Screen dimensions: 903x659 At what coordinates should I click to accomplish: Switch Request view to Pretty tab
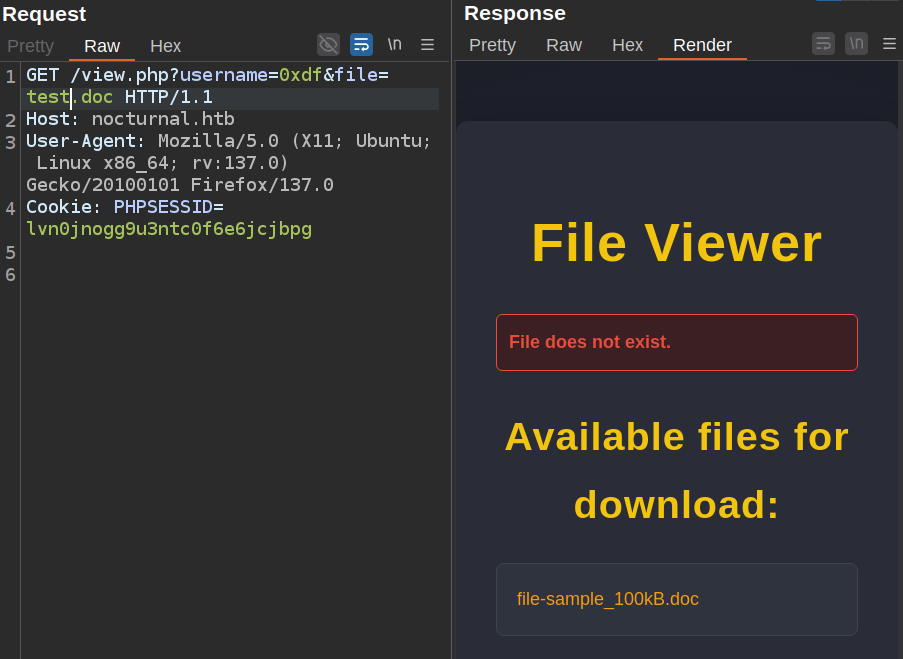coord(30,46)
